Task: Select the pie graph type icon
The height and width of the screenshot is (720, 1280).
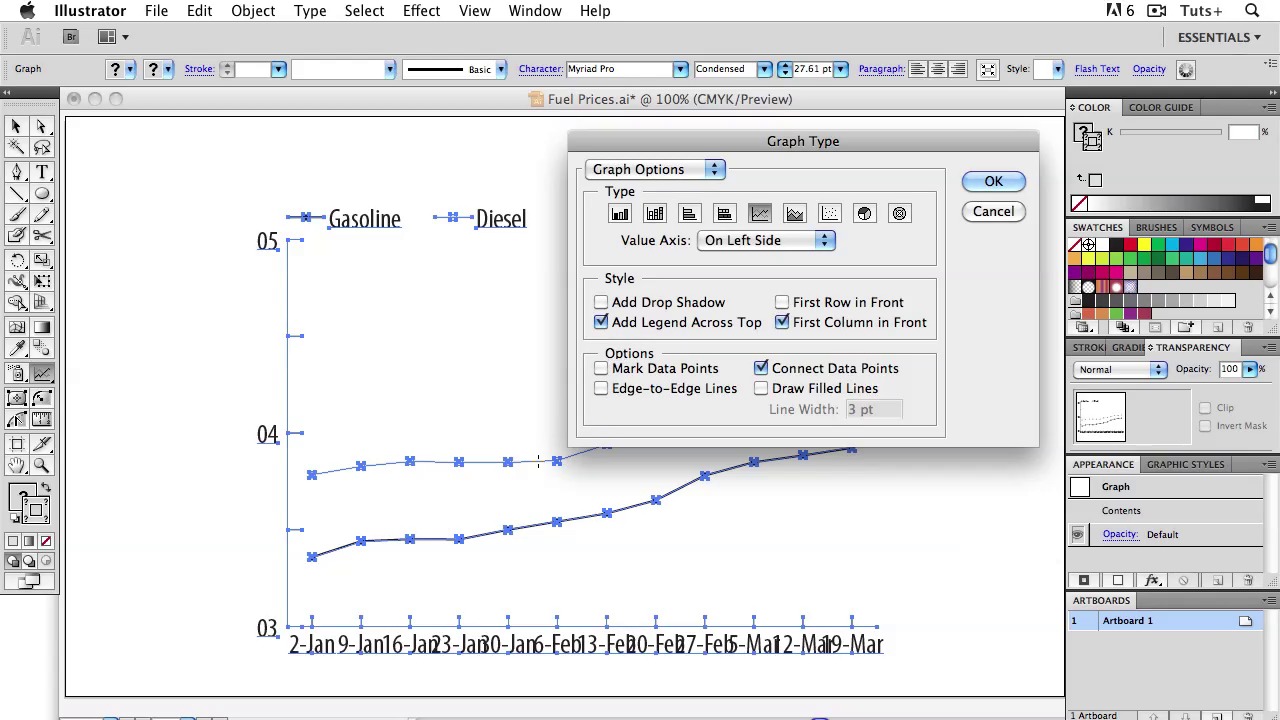Action: [865, 214]
